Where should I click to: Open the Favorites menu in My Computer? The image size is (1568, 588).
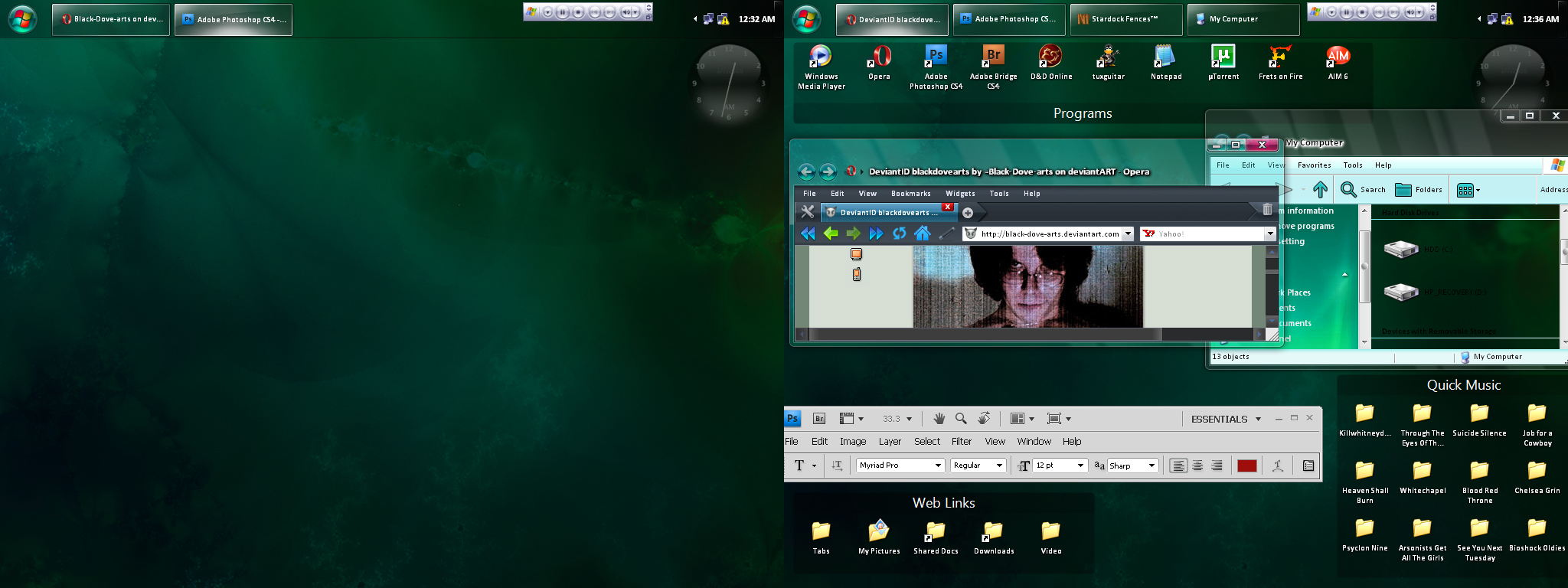(x=1314, y=165)
